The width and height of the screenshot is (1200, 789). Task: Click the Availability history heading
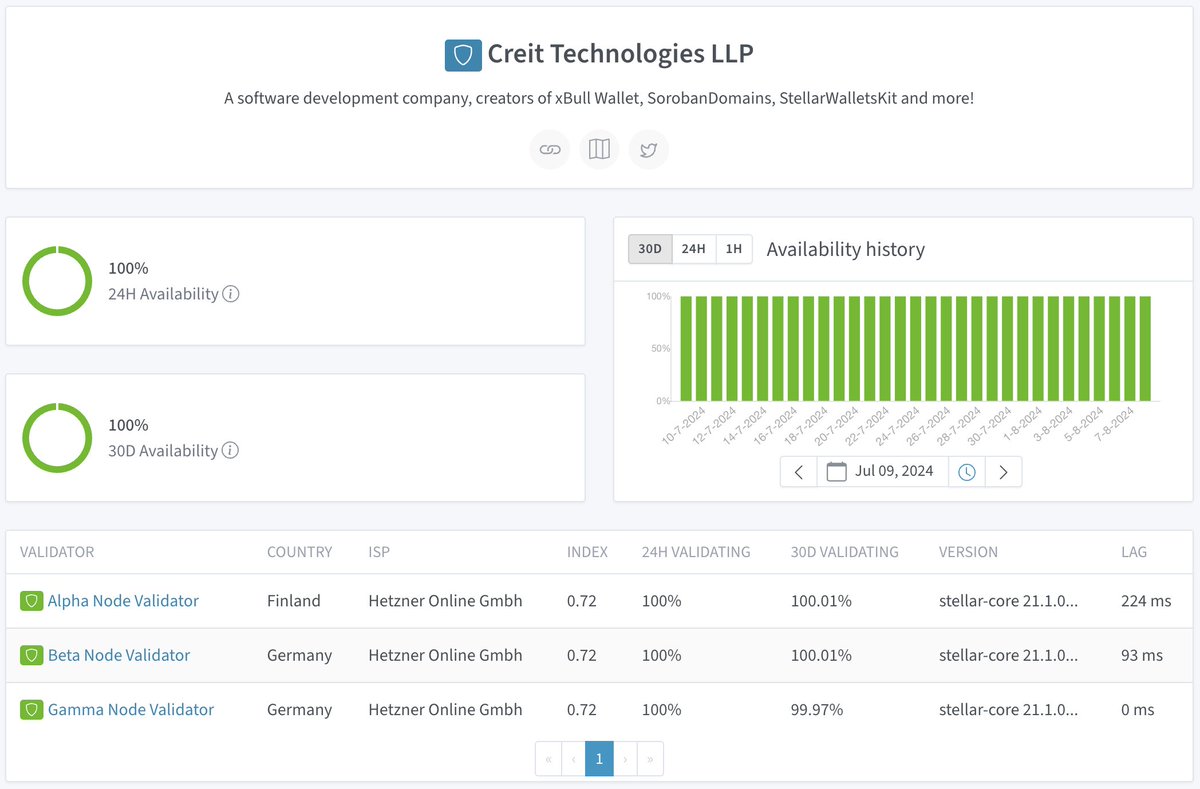click(845, 249)
